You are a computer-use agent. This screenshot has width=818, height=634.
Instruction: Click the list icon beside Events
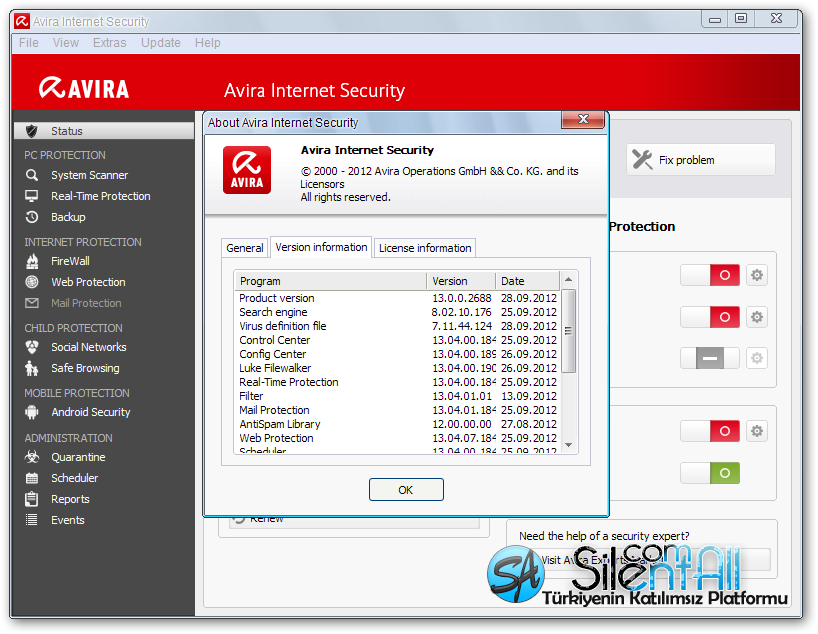pyautogui.click(x=32, y=520)
